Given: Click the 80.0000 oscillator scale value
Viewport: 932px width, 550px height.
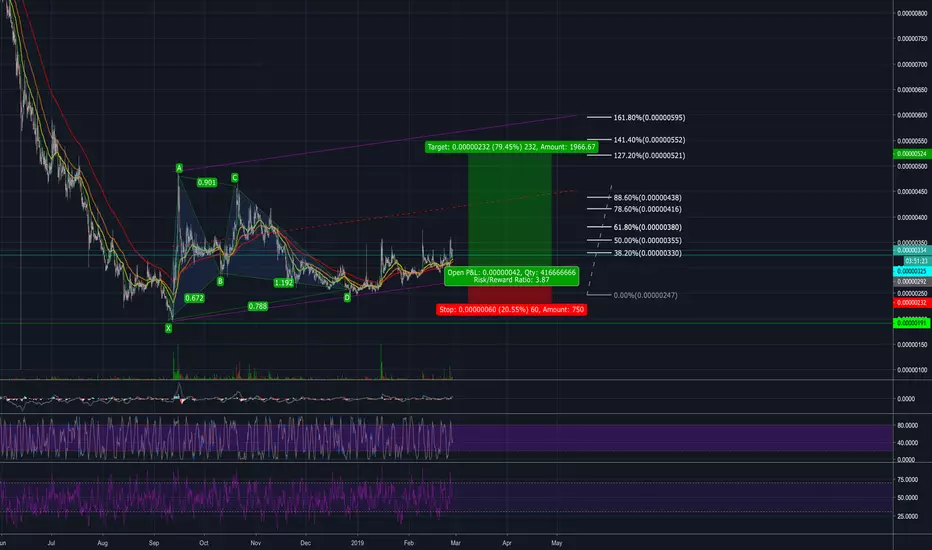Looking at the screenshot, I should pyautogui.click(x=907, y=426).
